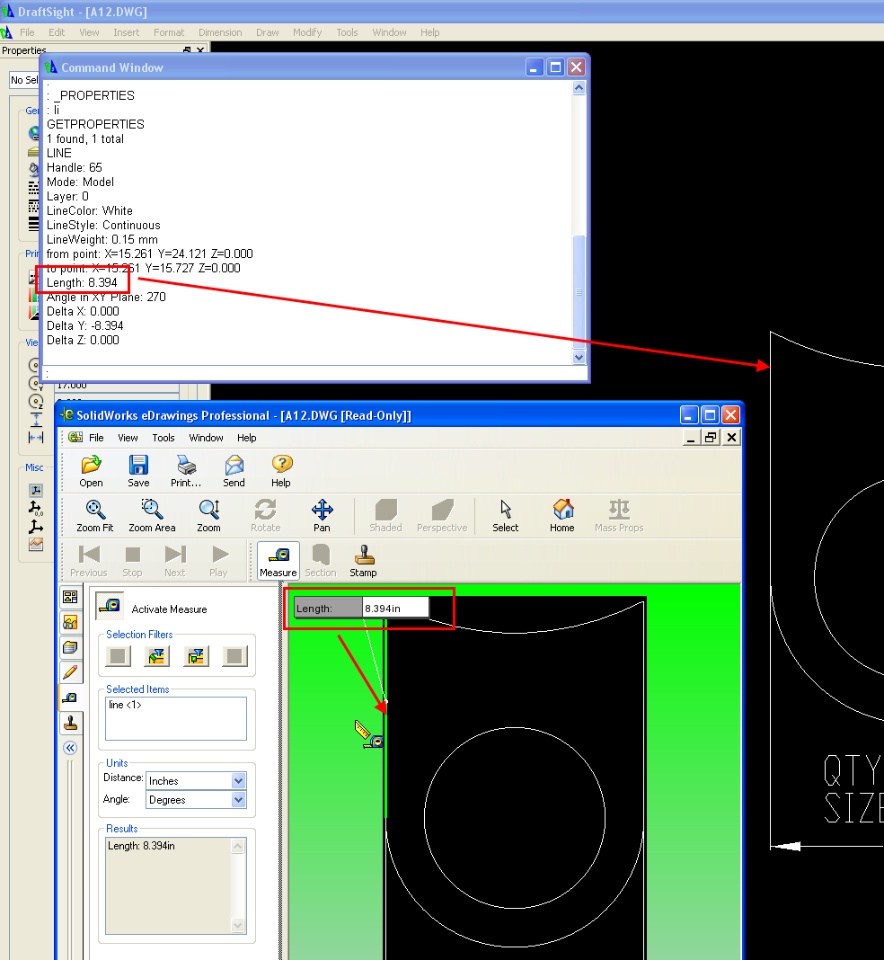The height and width of the screenshot is (960, 884).
Task: Open the eDrawings Window menu
Action: 206,438
